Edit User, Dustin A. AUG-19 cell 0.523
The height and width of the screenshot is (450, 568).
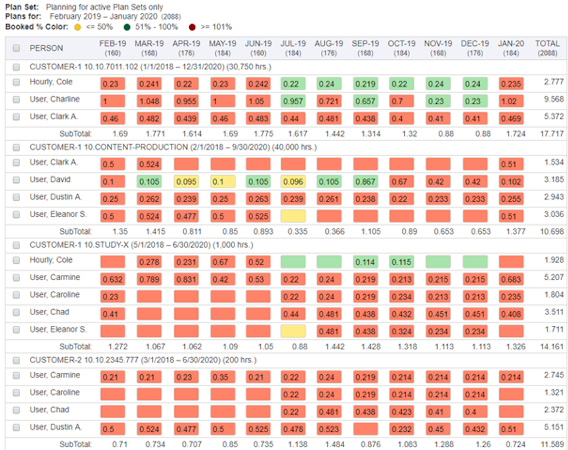click(x=329, y=429)
